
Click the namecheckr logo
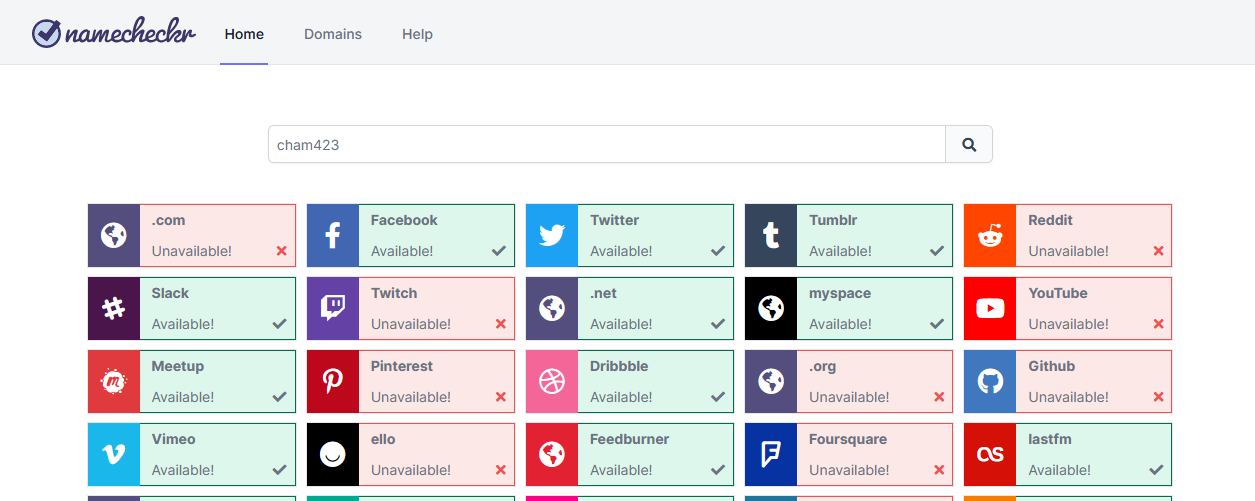point(113,34)
